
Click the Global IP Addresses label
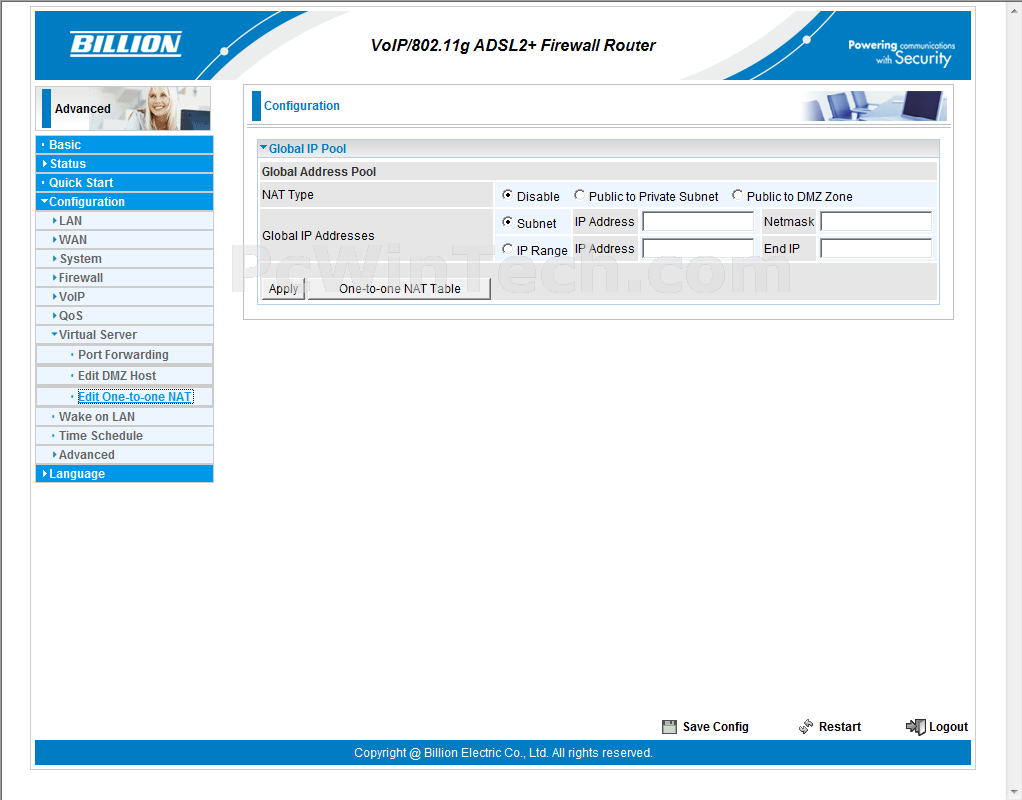click(318, 235)
